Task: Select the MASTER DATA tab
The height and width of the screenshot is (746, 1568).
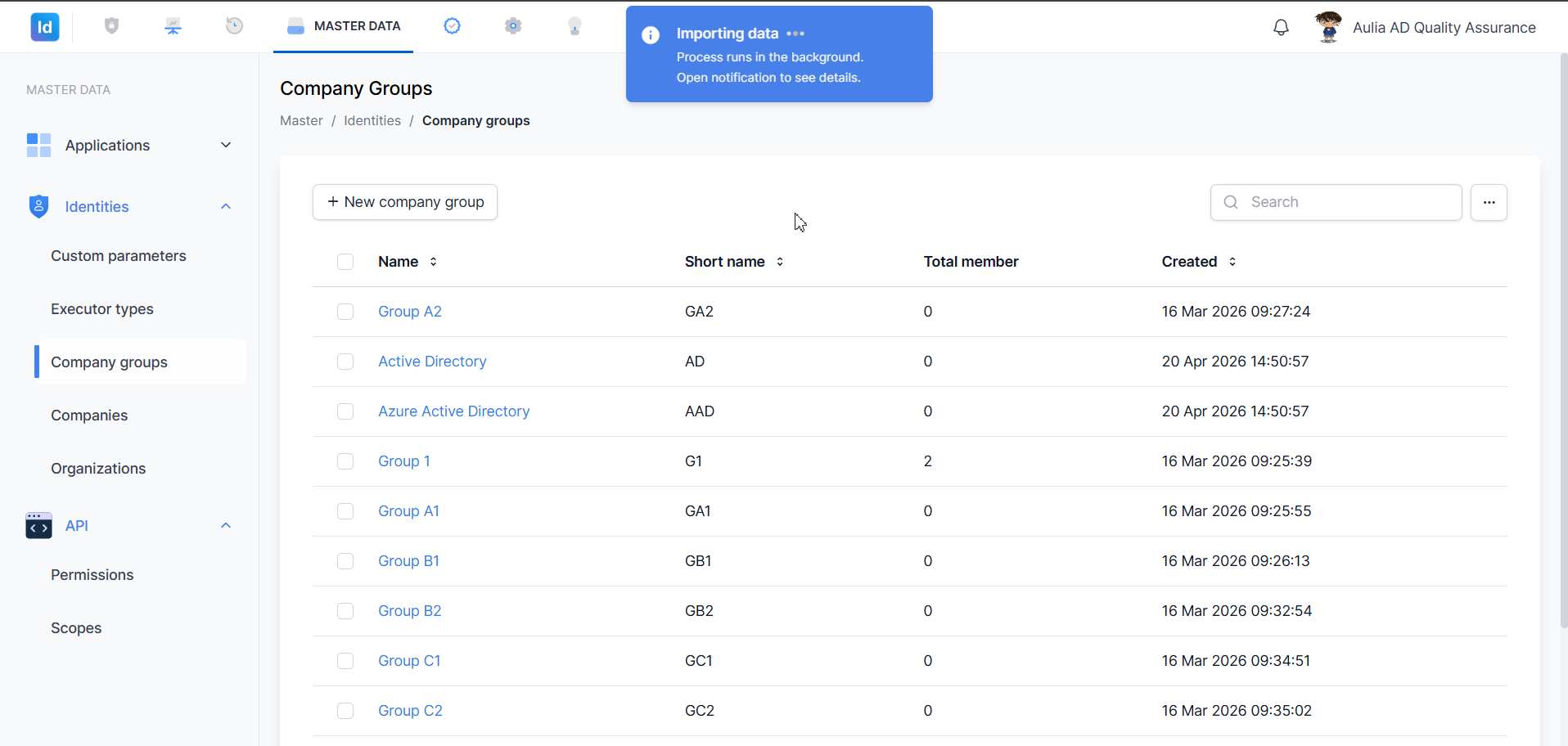Action: (344, 26)
